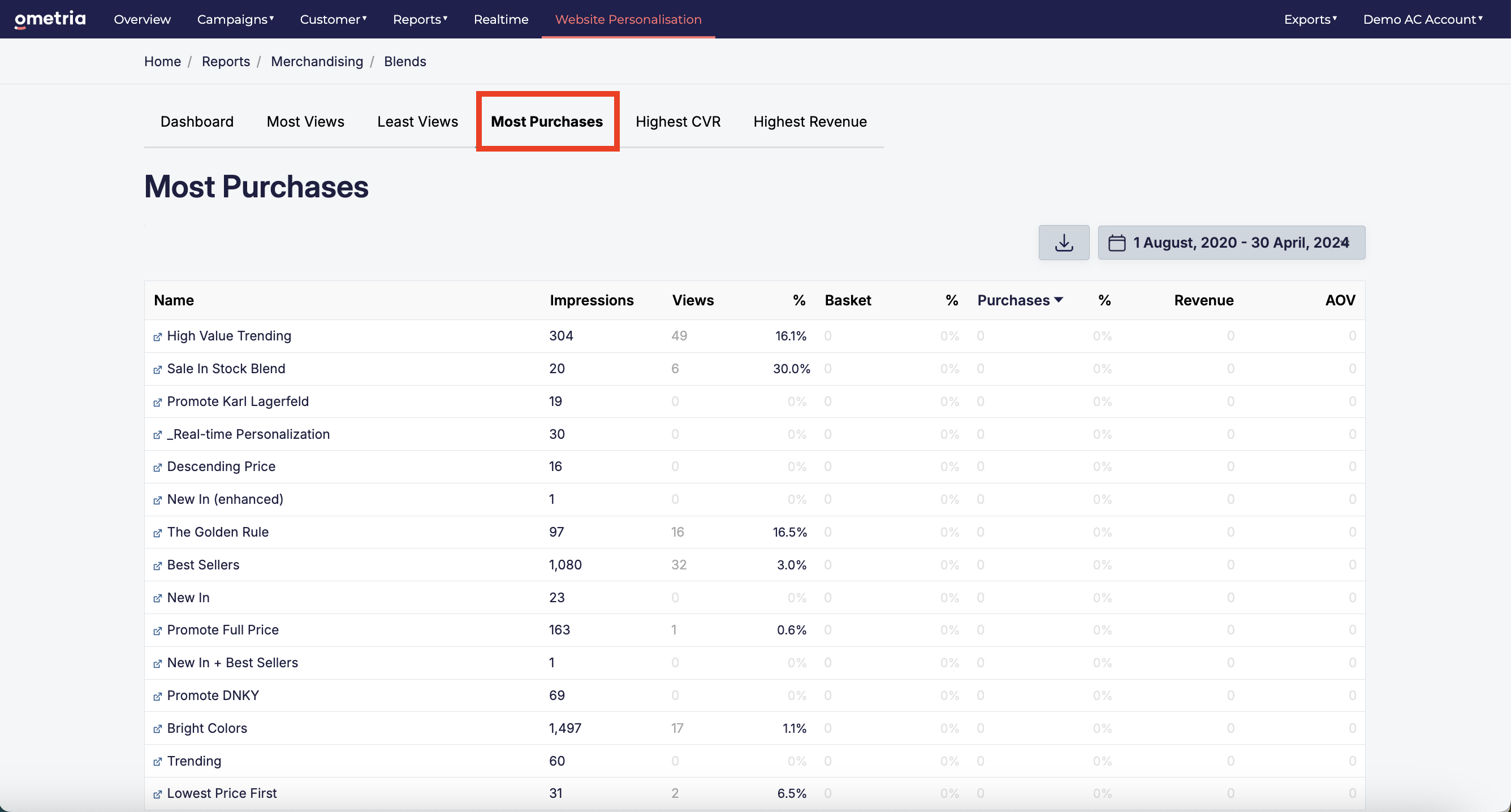Image resolution: width=1511 pixels, height=812 pixels.
Task: Click external link icon beside High Value Trending
Action: pyautogui.click(x=157, y=337)
